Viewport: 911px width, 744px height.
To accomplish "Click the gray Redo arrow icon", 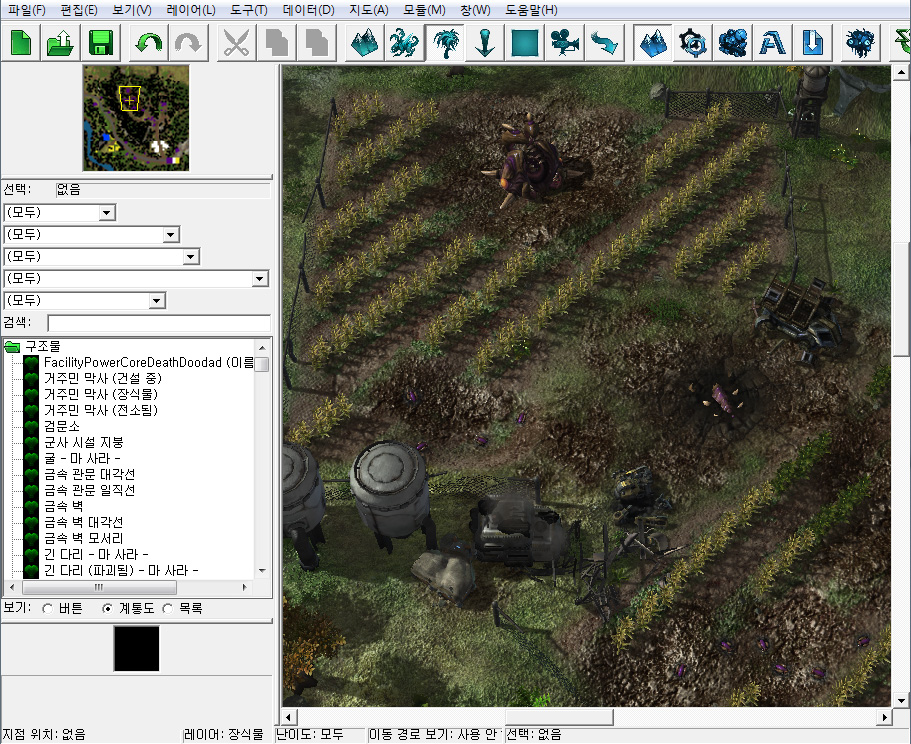I will click(188, 43).
